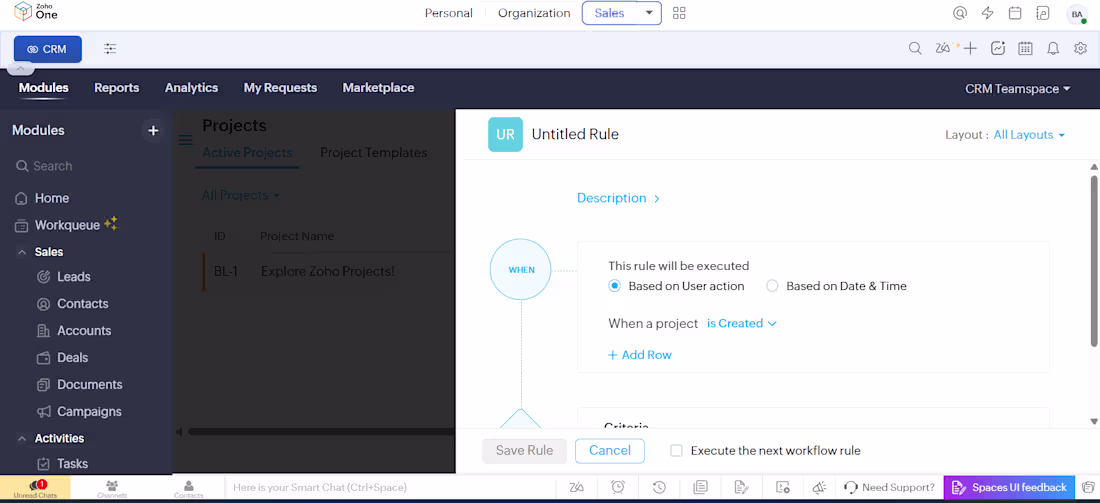Viewport: 1100px width, 503px height.
Task: Open the global search icon in toolbar
Action: pyautogui.click(x=915, y=48)
